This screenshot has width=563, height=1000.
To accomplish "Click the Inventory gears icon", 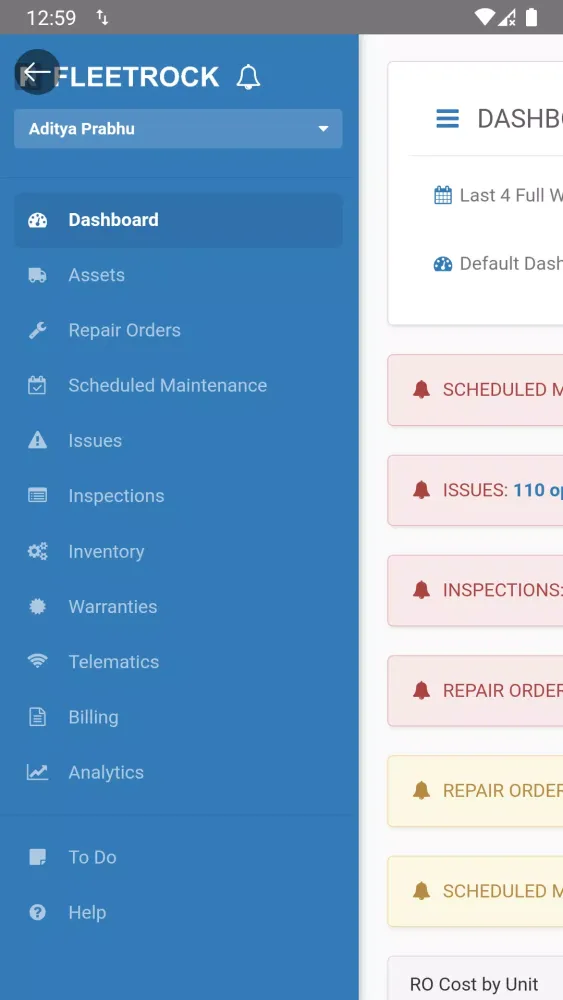I will point(38,551).
